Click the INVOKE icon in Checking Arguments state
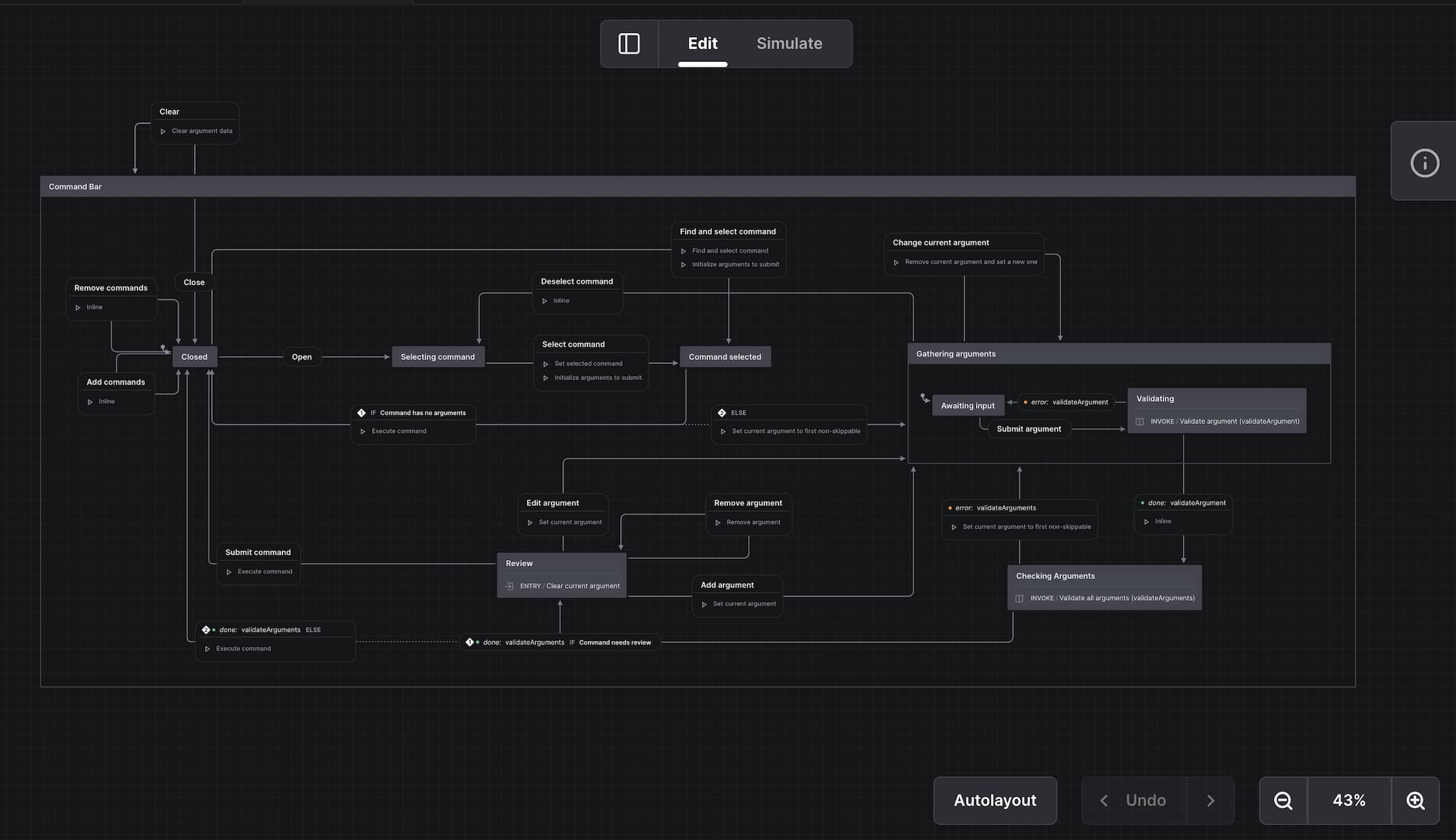This screenshot has width=1456, height=840. pos(1020,598)
